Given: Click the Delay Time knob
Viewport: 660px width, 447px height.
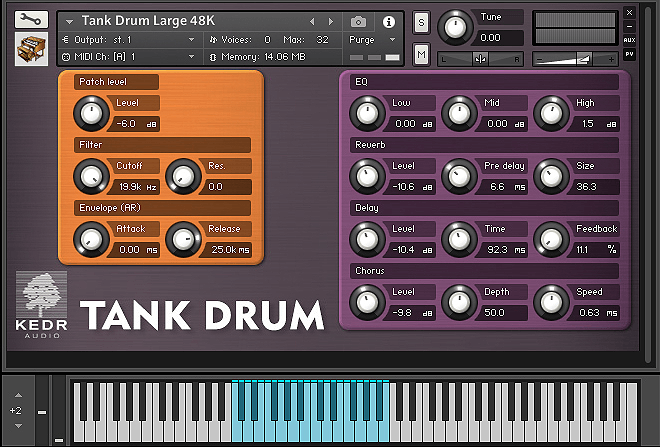Looking at the screenshot, I should point(459,239).
